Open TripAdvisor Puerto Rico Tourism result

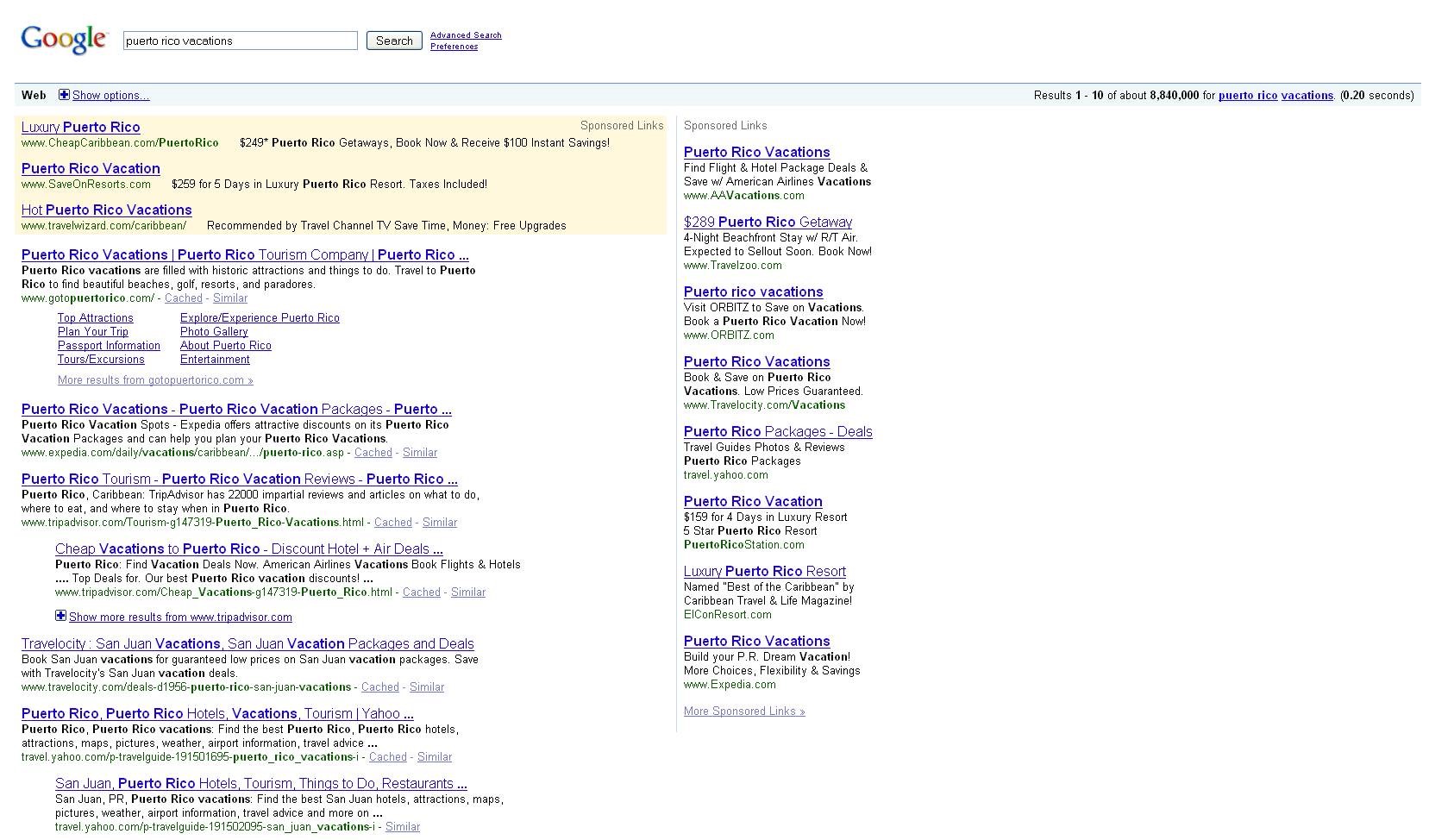coord(240,479)
